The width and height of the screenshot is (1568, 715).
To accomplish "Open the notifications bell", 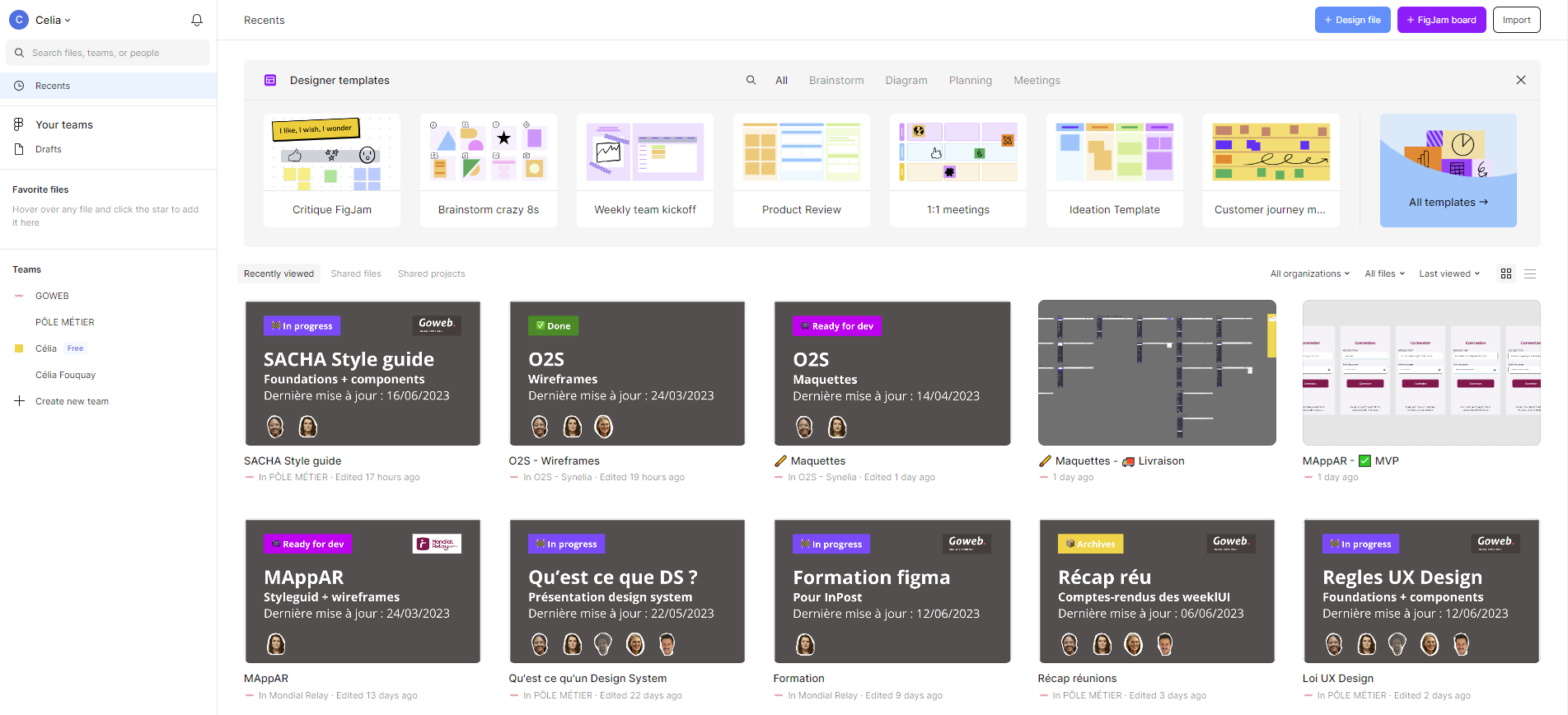I will [197, 20].
